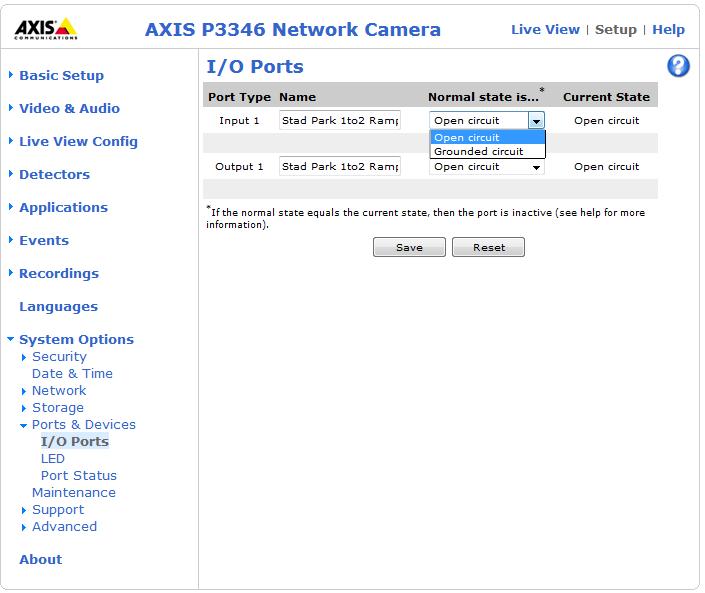Collapse the Ports & Devices submenu
The image size is (705, 593).
[x=84, y=425]
